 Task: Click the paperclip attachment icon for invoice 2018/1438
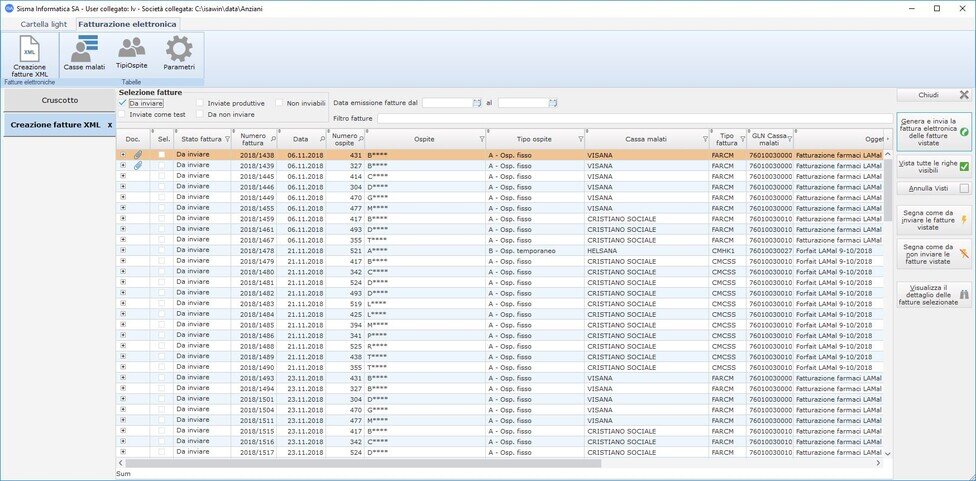pyautogui.click(x=138, y=154)
